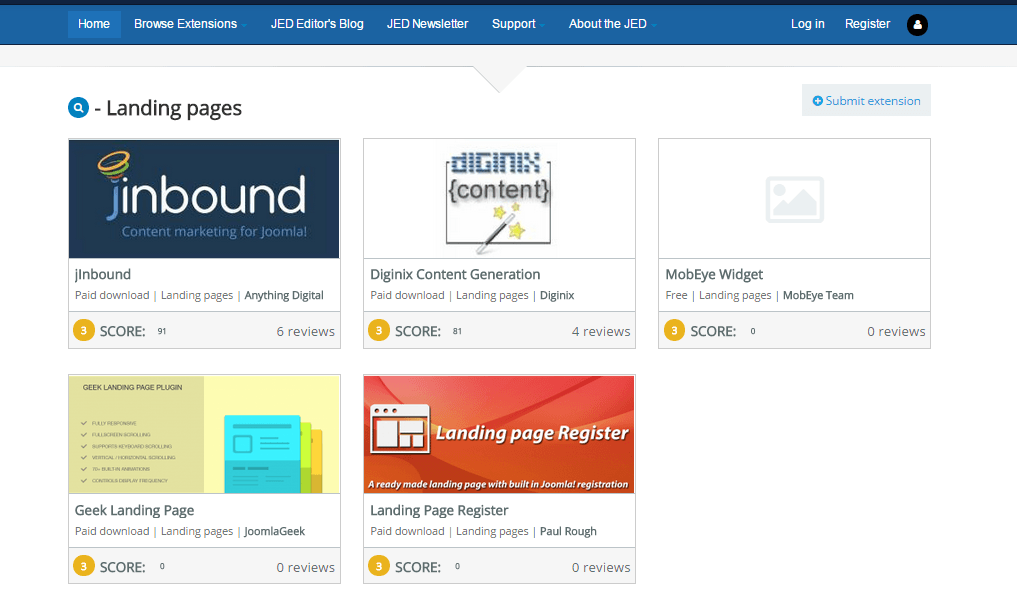Image resolution: width=1017 pixels, height=601 pixels.
Task: Click 0 reviews on Geek Landing Page card
Action: tap(305, 567)
